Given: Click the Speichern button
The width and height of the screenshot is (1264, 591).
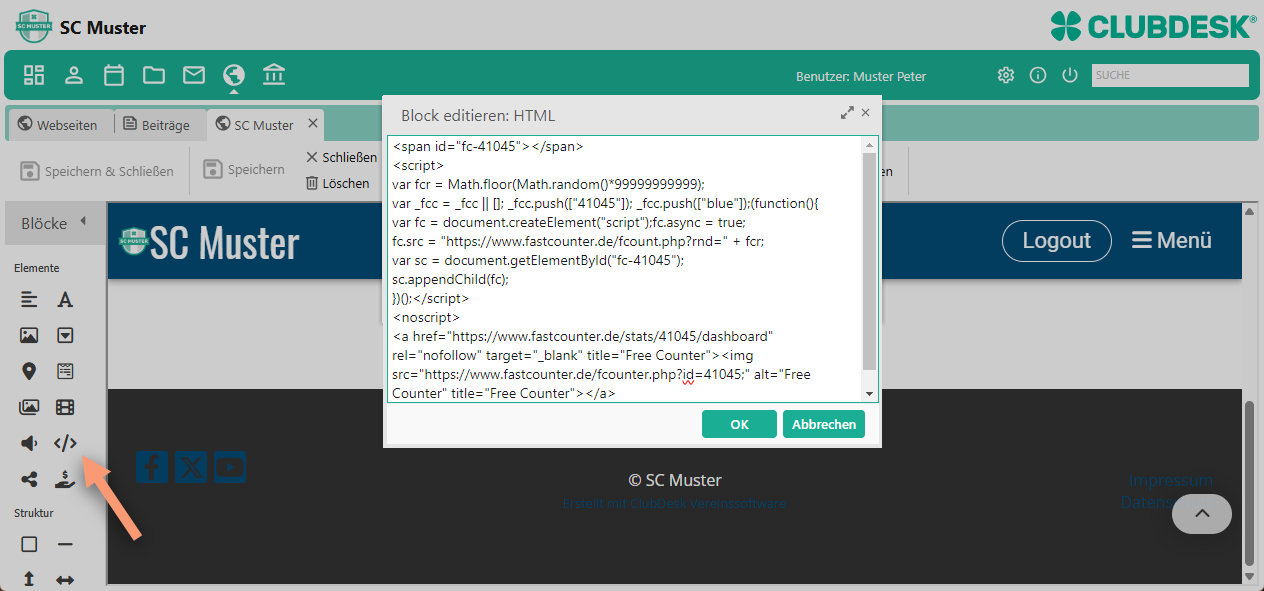Looking at the screenshot, I should click(x=245, y=170).
